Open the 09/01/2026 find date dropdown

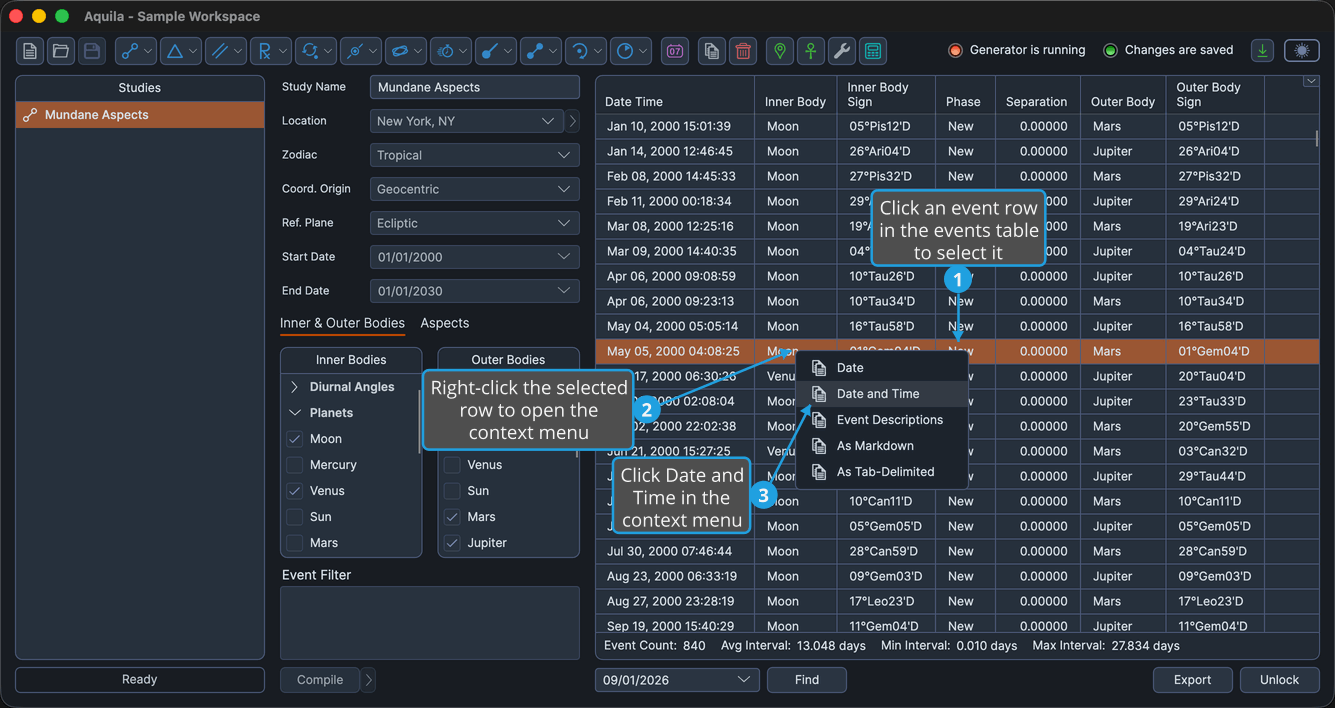(677, 680)
